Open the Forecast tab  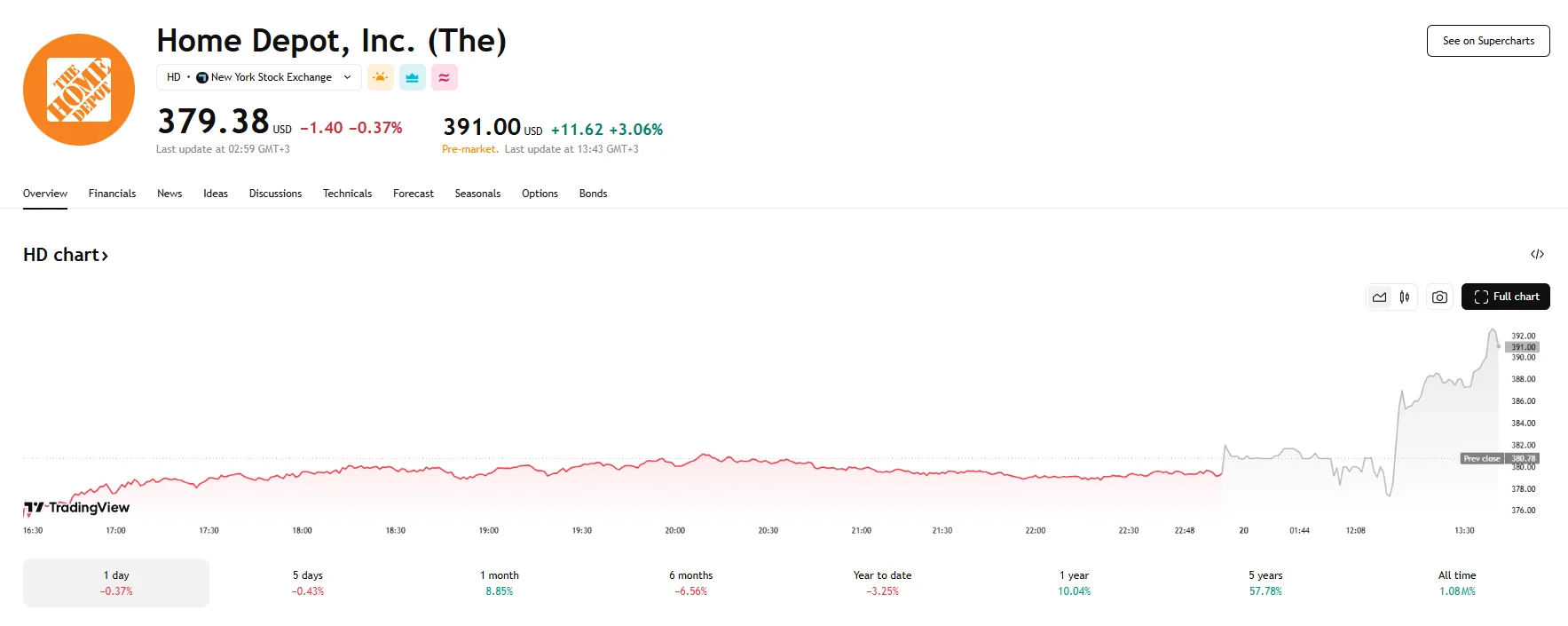414,194
